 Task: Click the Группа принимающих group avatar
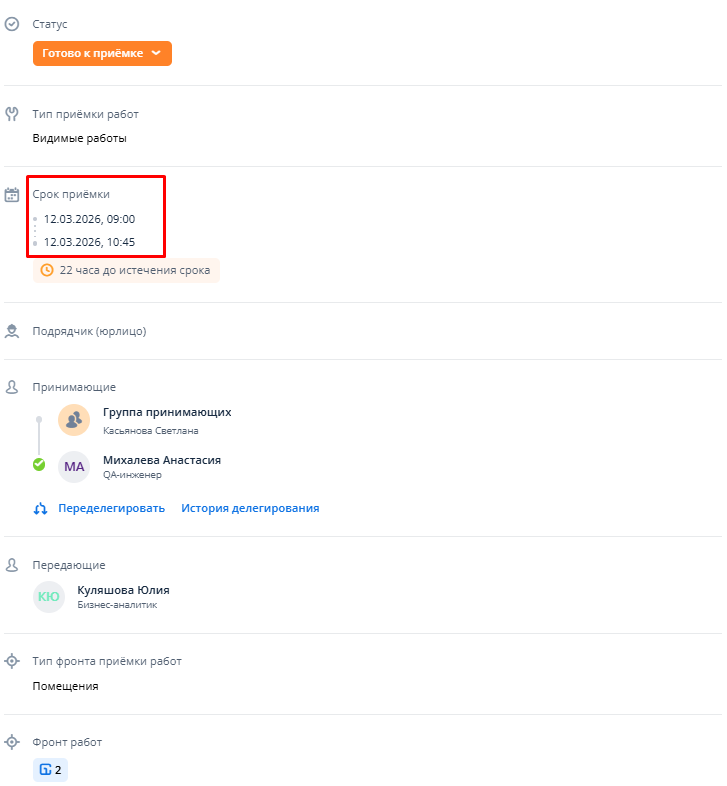click(x=74, y=420)
